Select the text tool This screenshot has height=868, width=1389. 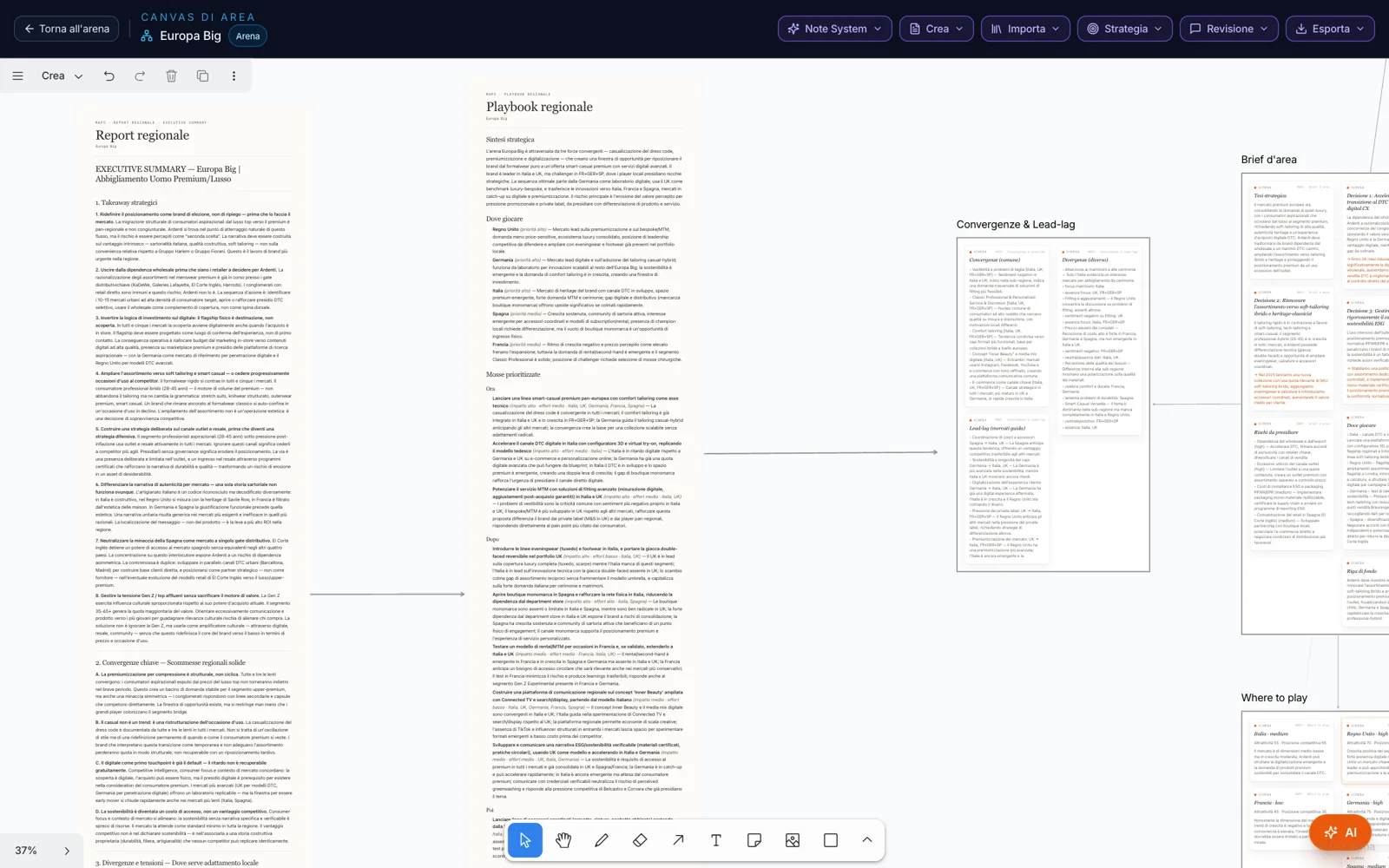pos(716,840)
